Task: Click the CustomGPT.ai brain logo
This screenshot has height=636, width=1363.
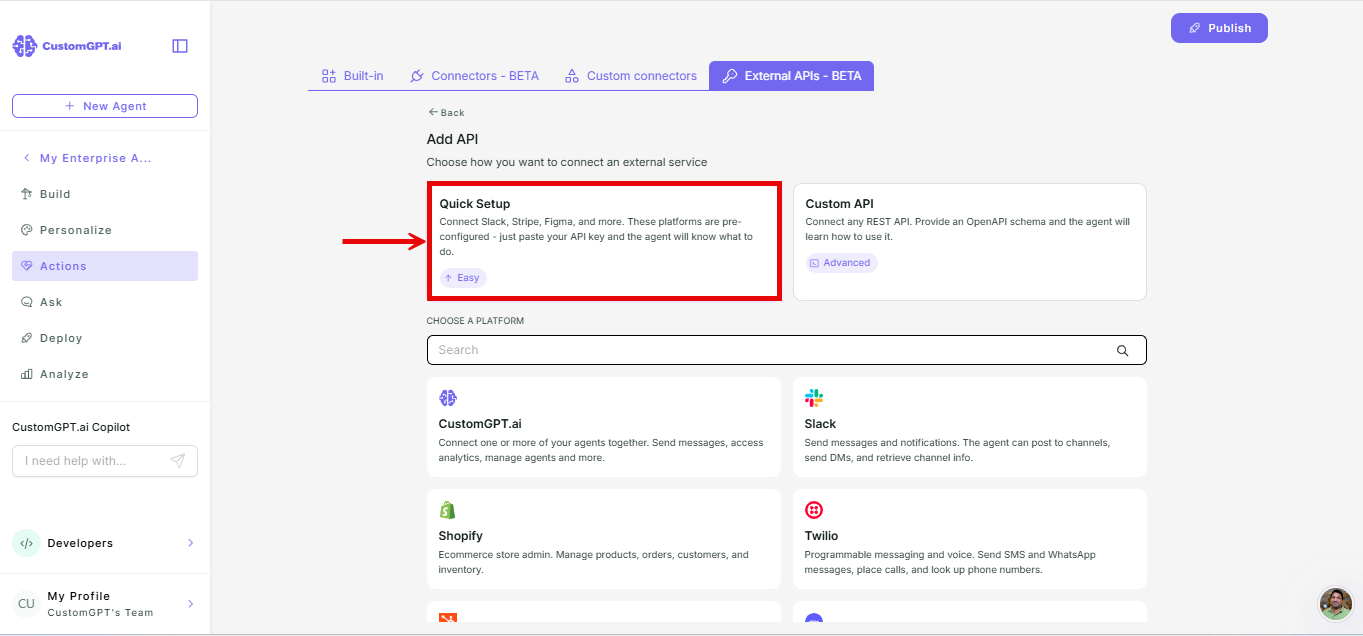Action: (x=25, y=46)
